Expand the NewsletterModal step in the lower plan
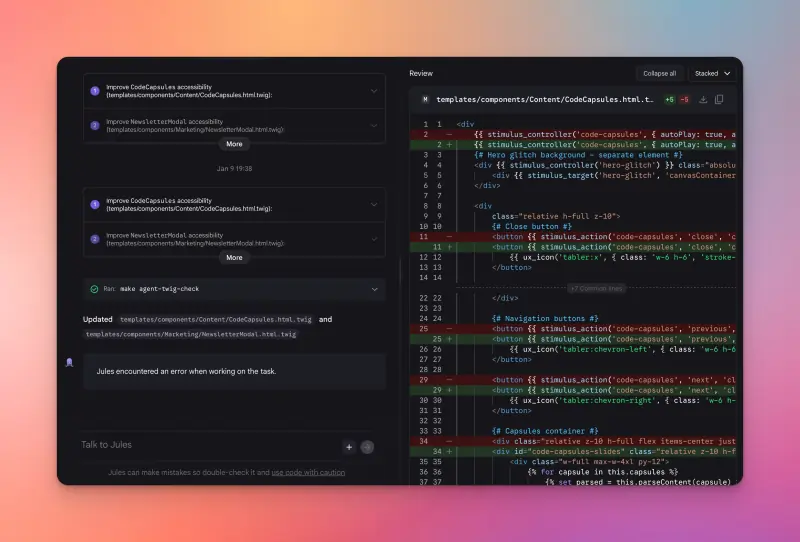800x542 pixels. pyautogui.click(x=373, y=239)
